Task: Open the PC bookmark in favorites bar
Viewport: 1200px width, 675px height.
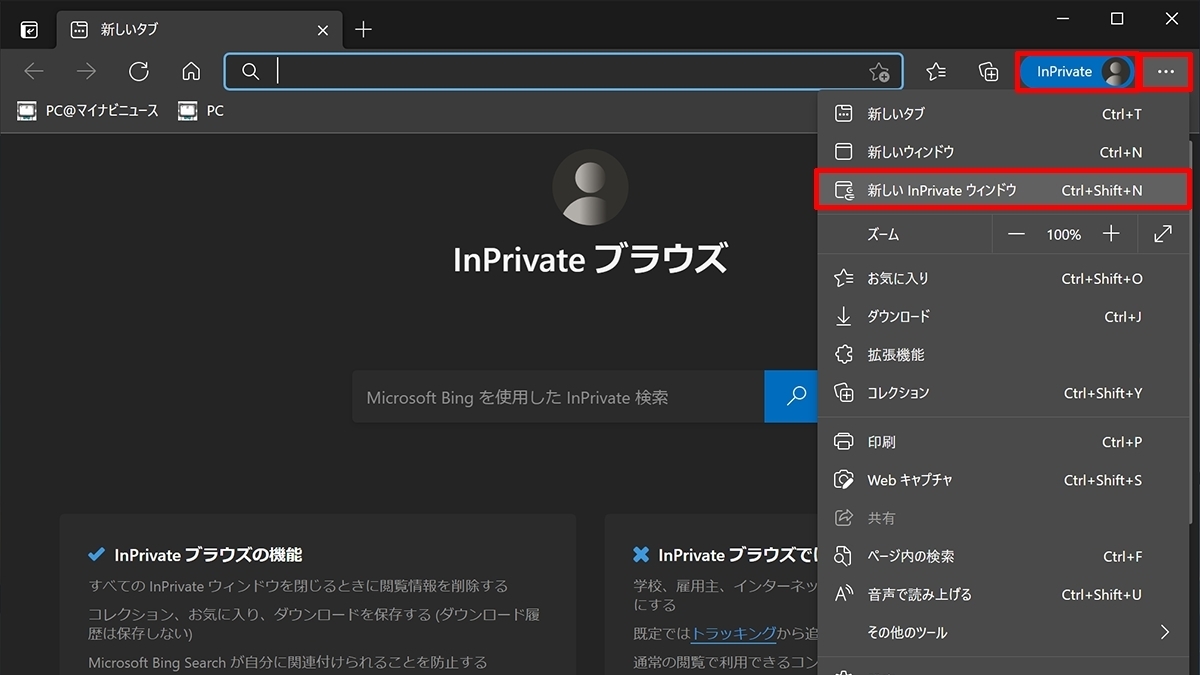Action: pos(201,111)
